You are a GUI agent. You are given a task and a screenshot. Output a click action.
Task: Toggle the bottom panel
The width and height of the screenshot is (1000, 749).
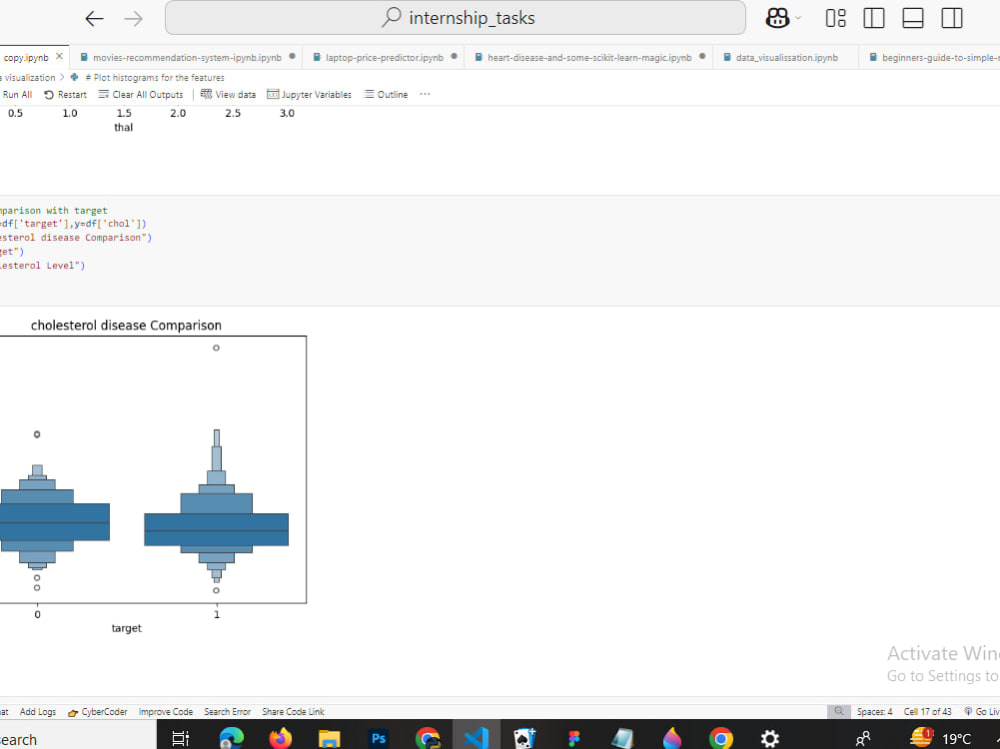click(913, 18)
